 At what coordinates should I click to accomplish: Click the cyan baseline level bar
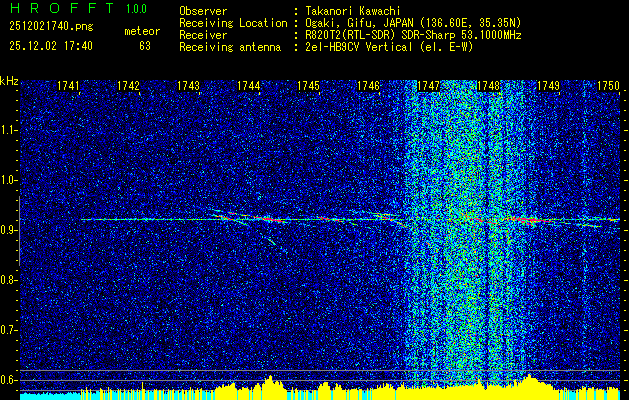pyautogui.click(x=50, y=396)
